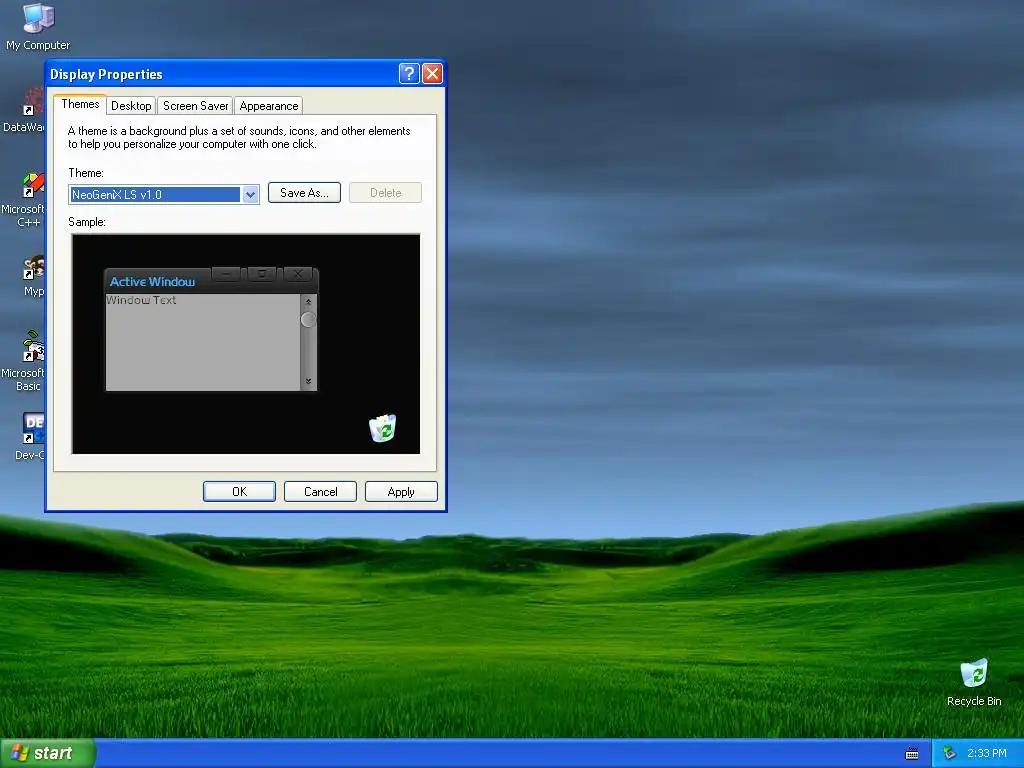Image resolution: width=1024 pixels, height=768 pixels.
Task: Click the Recycle Bin in the sample preview
Action: pos(383,428)
